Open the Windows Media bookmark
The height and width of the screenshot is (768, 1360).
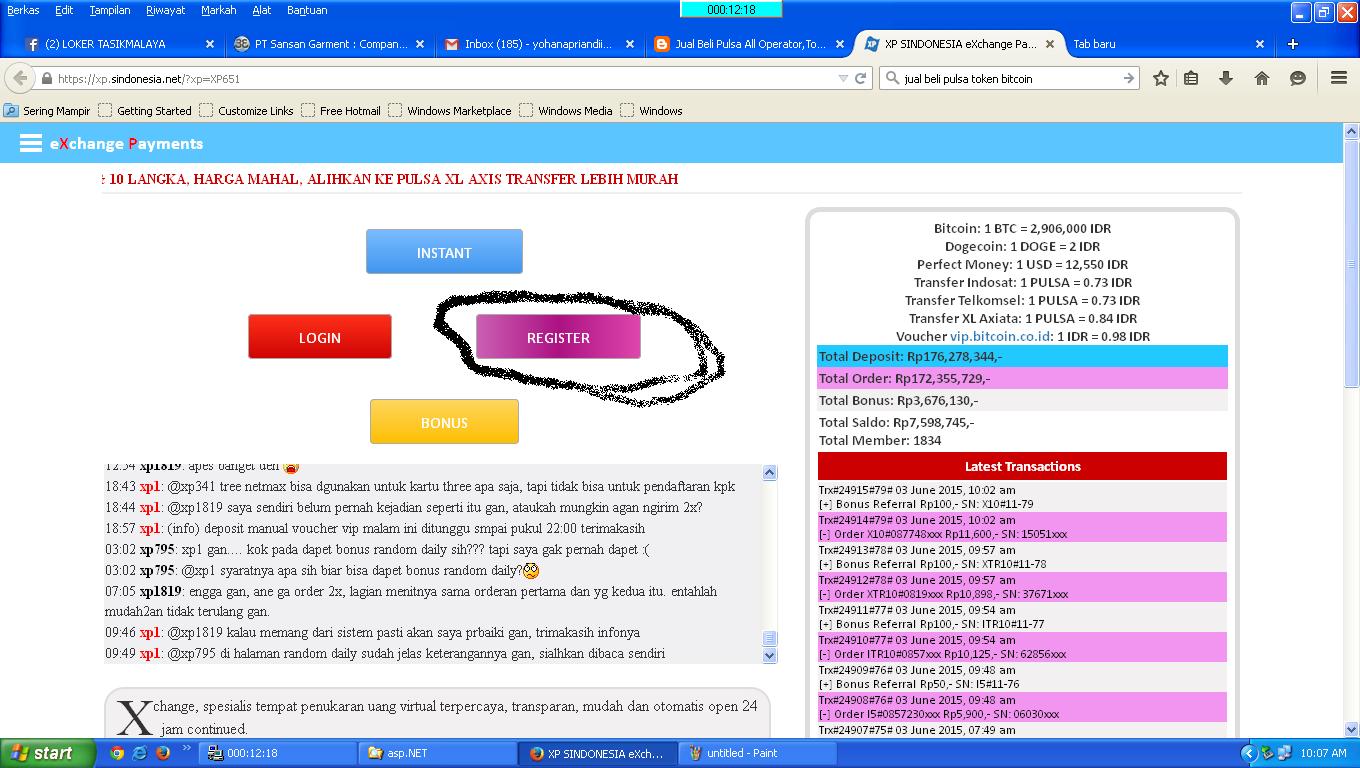coord(566,111)
